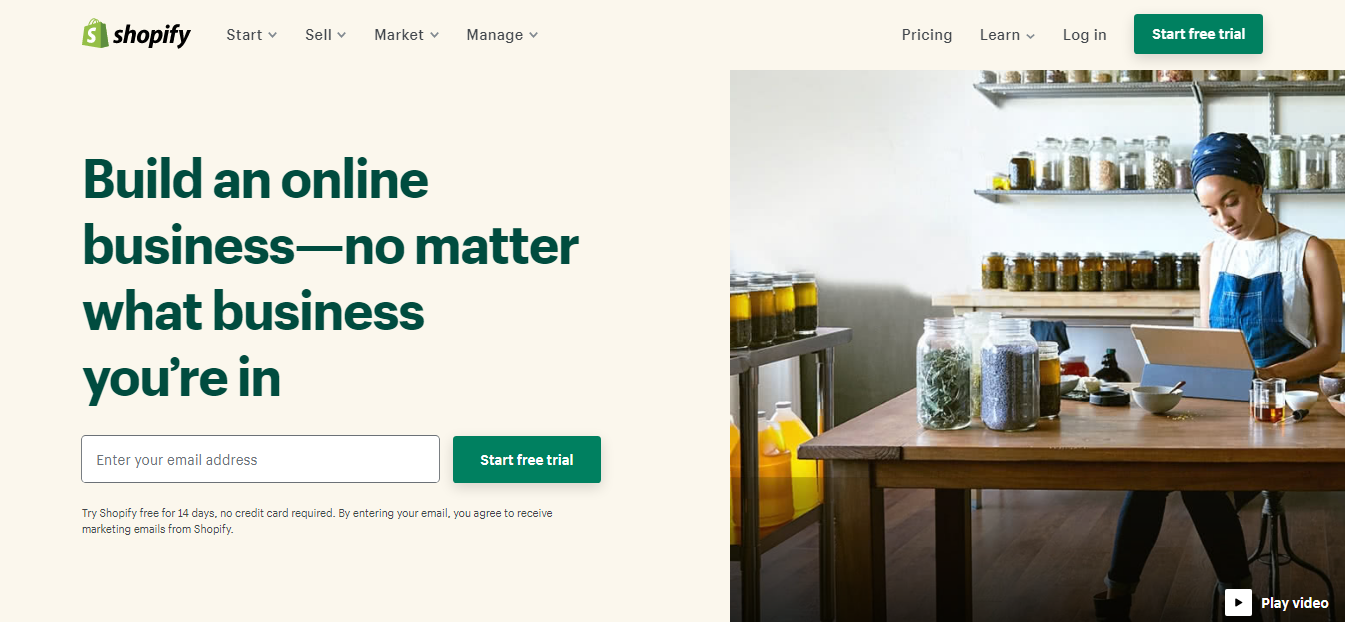The width and height of the screenshot is (1345, 622).
Task: Click the Log in link
Action: pos(1084,34)
